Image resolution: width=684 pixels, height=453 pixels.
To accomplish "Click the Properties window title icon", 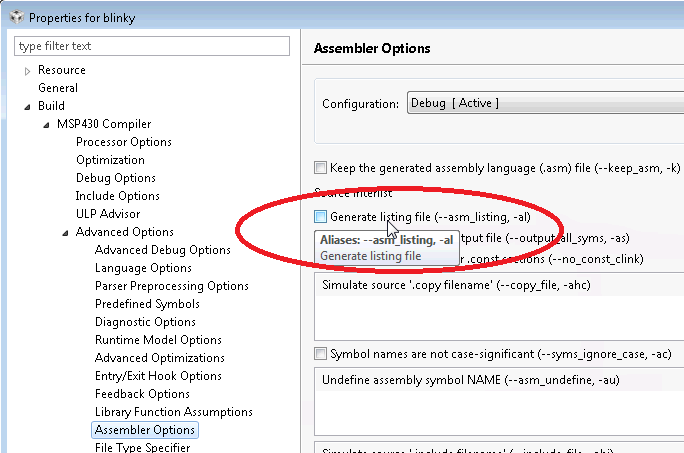I will click(13, 17).
